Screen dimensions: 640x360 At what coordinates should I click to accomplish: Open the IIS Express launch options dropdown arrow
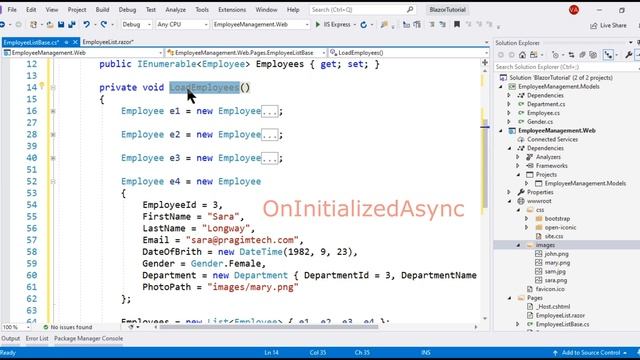tap(355, 24)
